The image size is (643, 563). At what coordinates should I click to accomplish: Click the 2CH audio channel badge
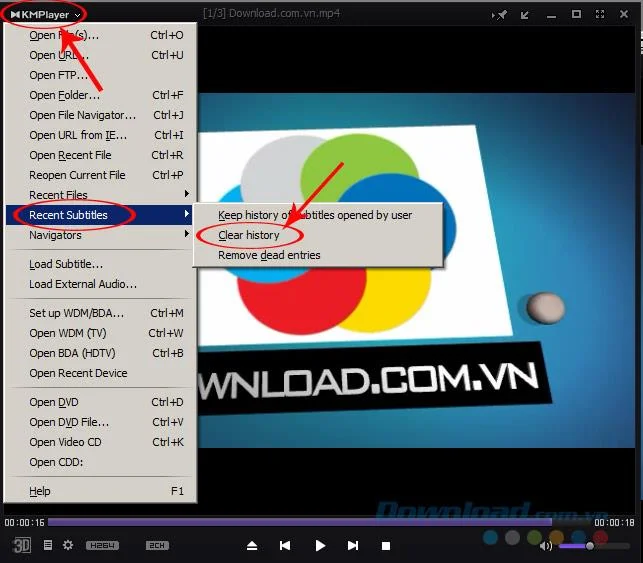(x=157, y=545)
